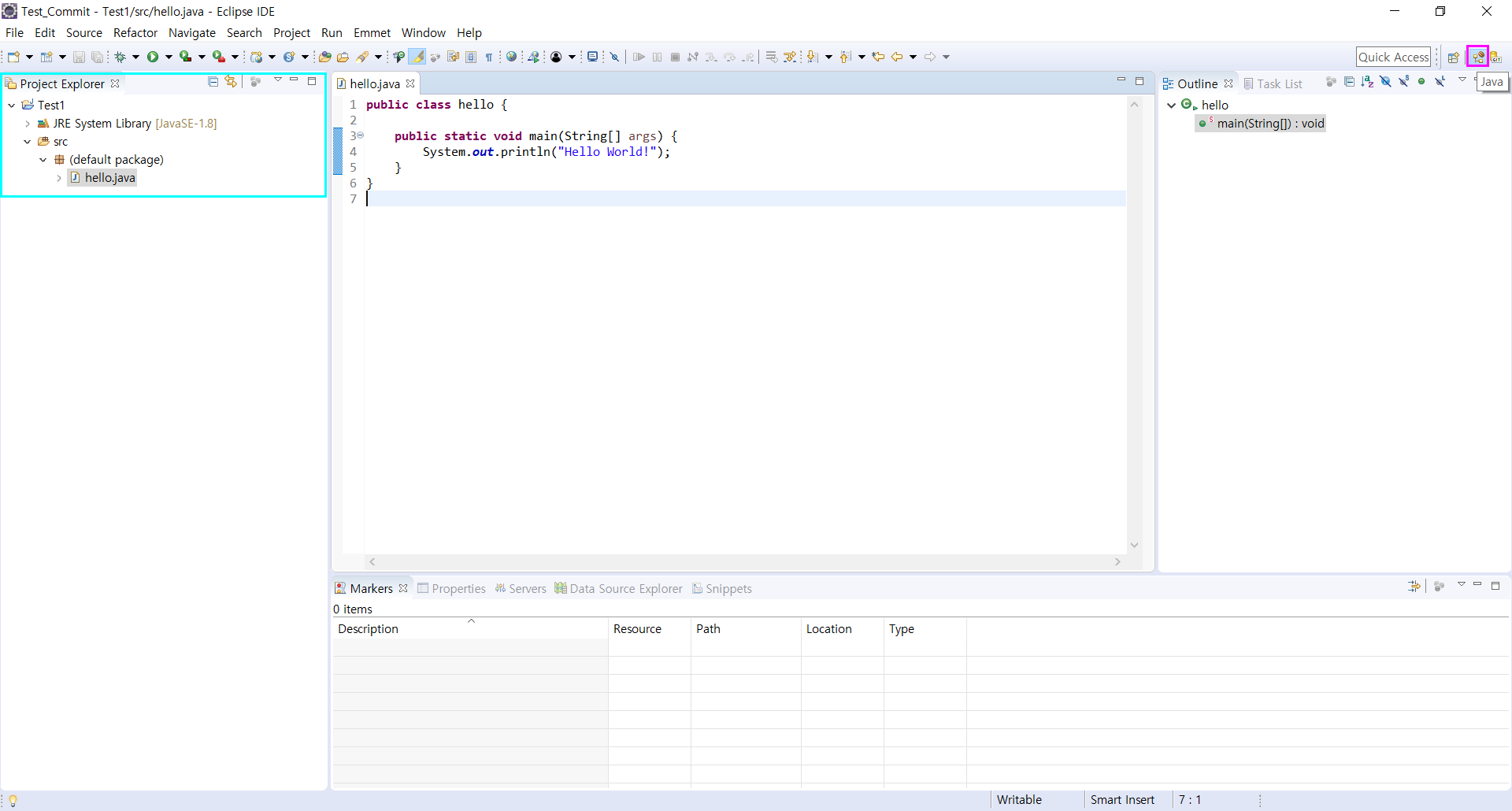The image size is (1512, 811).
Task: Toggle Link with Editor in Project Explorer
Action: [x=231, y=81]
